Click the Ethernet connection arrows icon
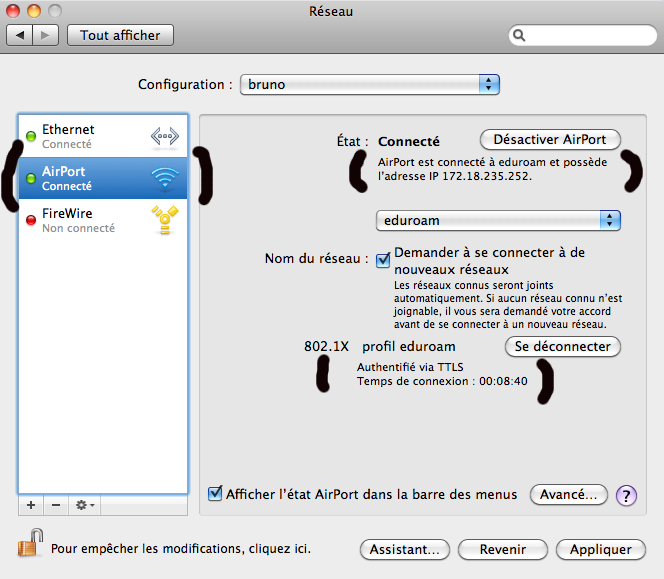The image size is (664, 579). (163, 137)
